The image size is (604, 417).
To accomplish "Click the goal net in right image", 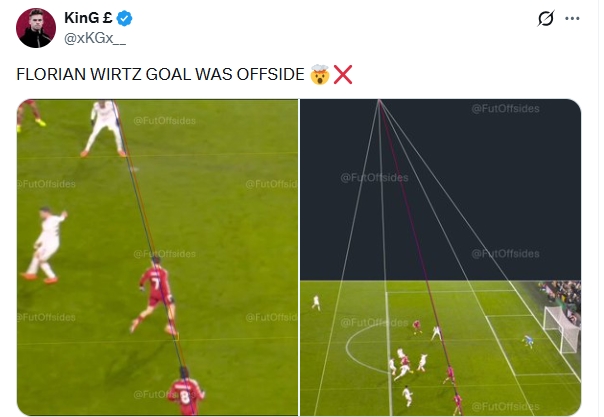I will click(x=562, y=328).
